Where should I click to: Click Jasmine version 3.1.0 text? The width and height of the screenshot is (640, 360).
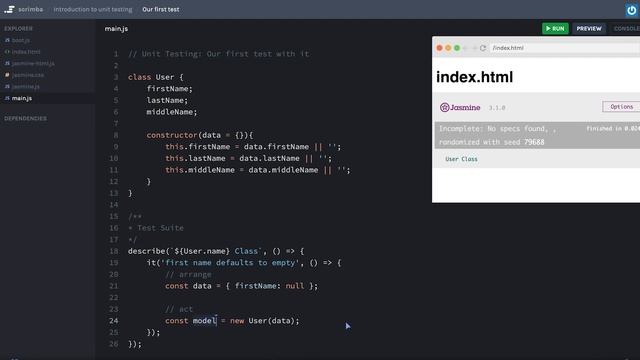[497, 108]
